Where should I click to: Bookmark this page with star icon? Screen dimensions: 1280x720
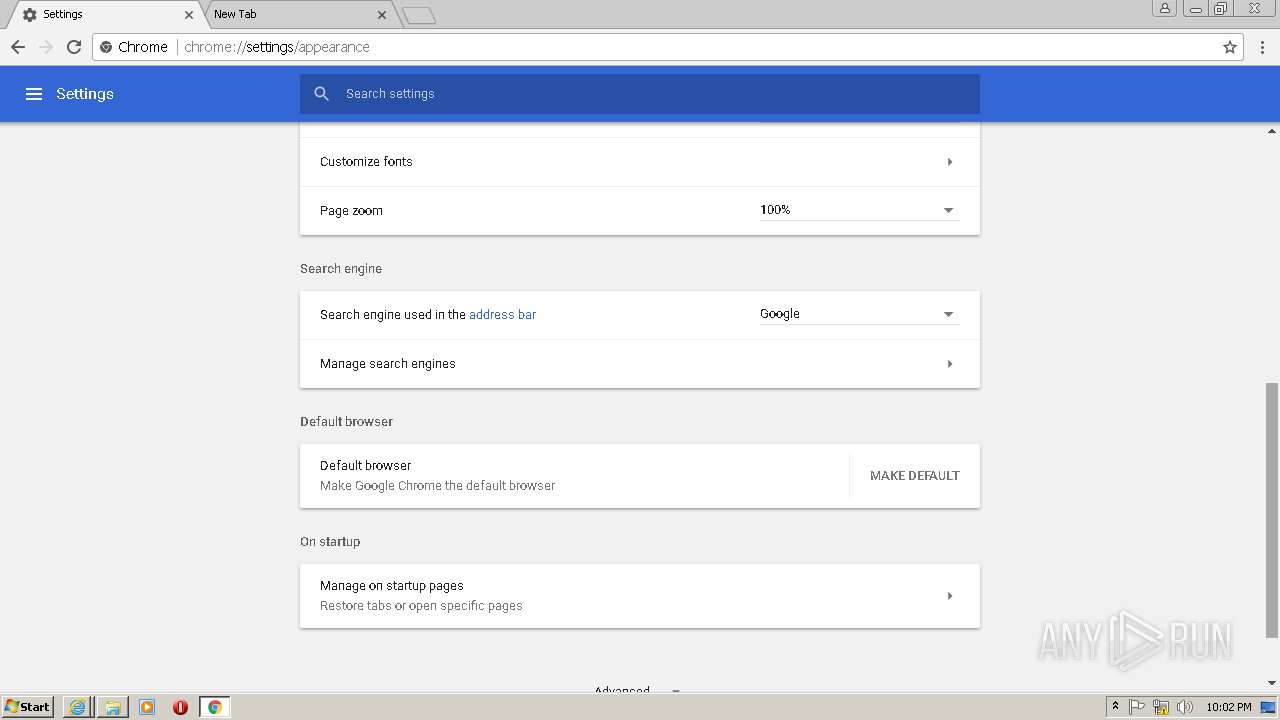pos(1230,47)
